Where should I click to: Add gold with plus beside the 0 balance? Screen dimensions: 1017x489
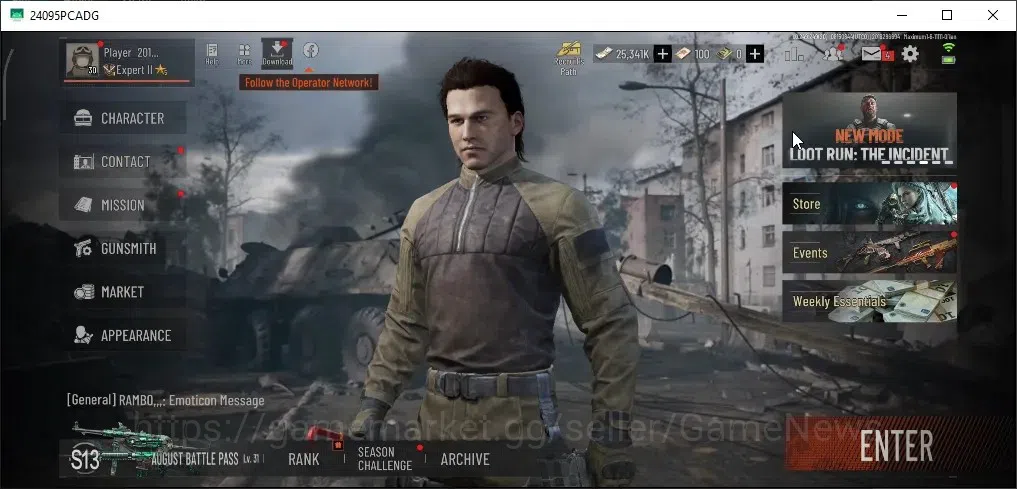tap(754, 54)
